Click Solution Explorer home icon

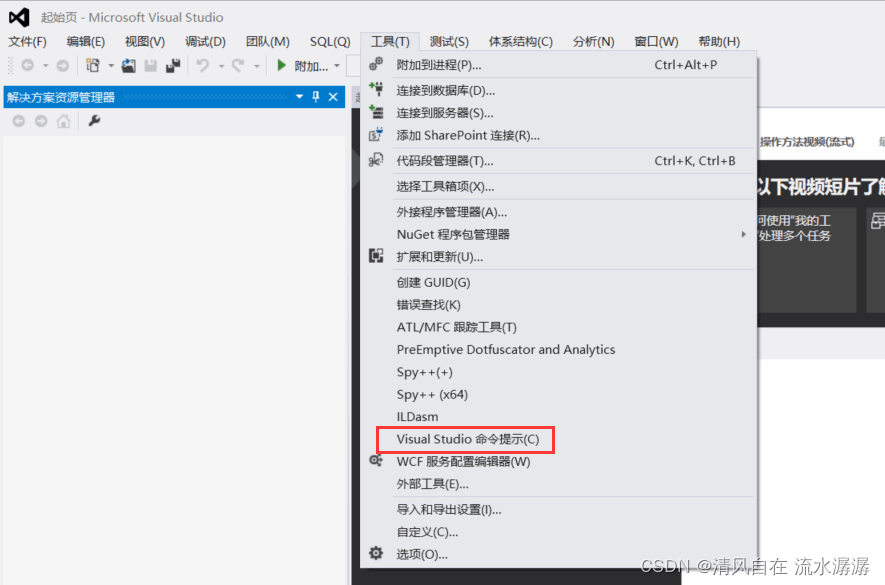64,121
